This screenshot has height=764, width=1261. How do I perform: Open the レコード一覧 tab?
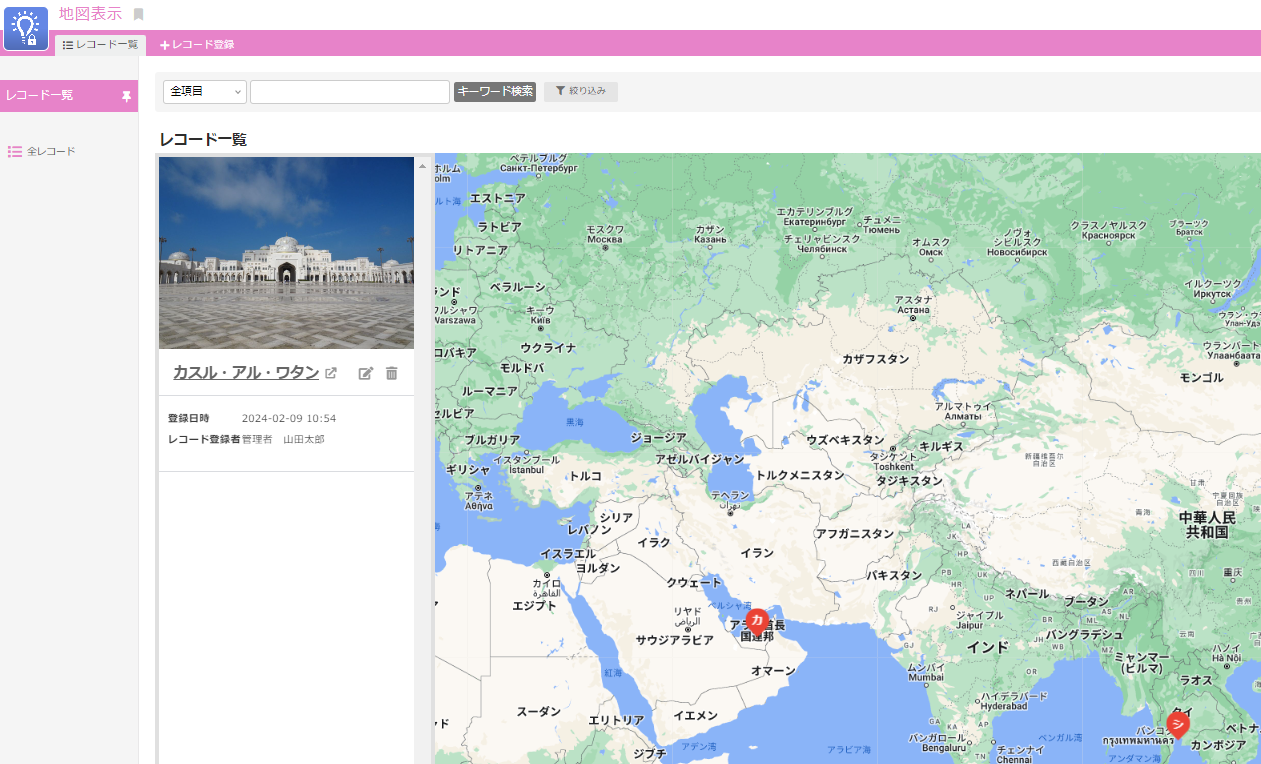(x=100, y=45)
